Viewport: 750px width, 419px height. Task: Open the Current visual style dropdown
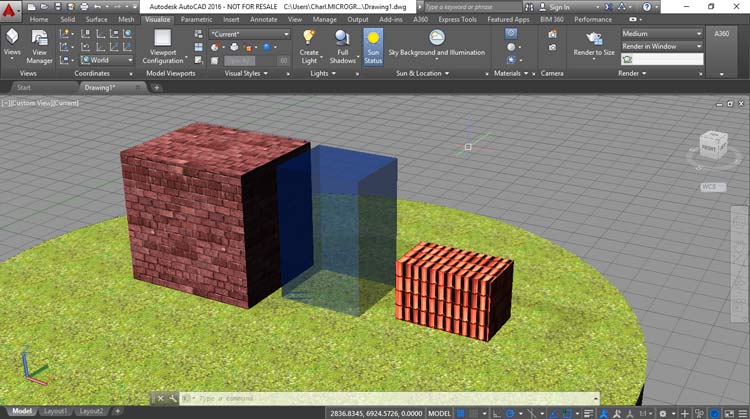[x=250, y=34]
